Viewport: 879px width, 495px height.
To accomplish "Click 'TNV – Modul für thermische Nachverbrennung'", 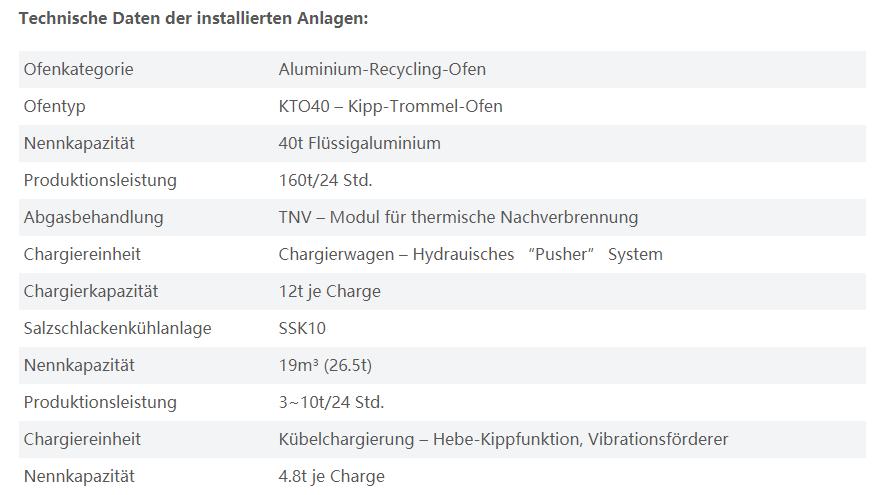I will (x=458, y=217).
